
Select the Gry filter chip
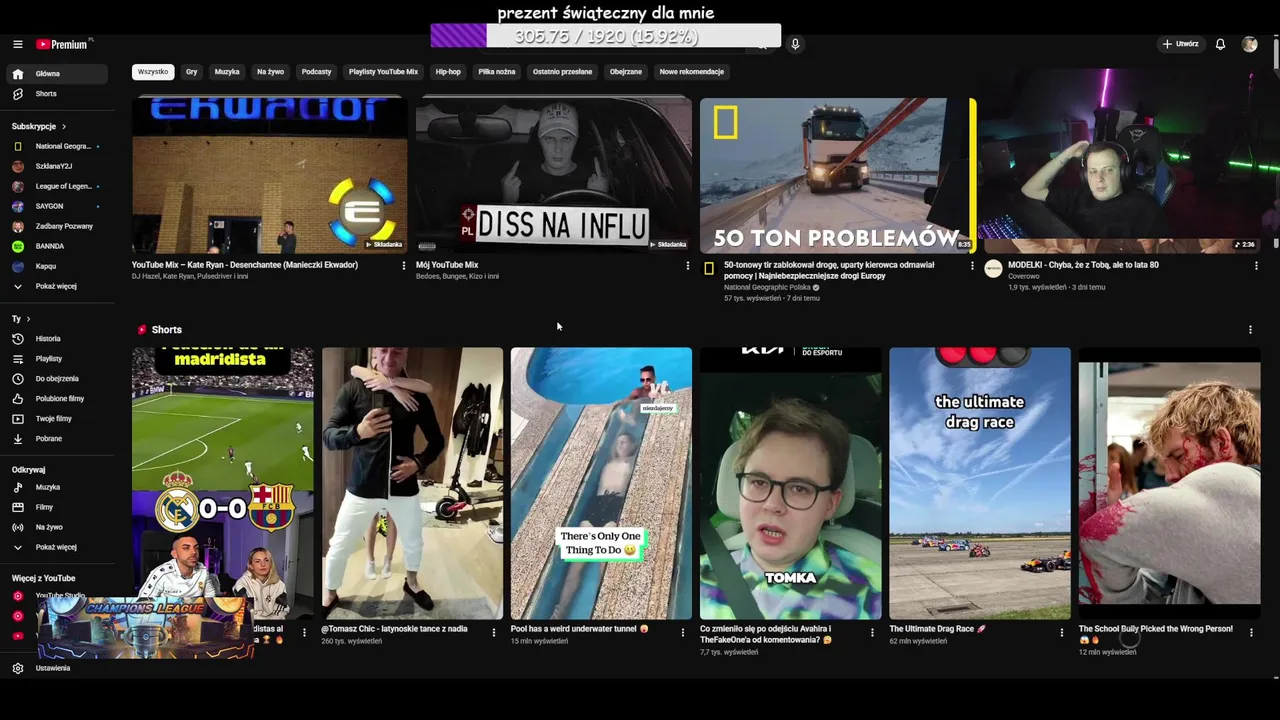(x=192, y=72)
